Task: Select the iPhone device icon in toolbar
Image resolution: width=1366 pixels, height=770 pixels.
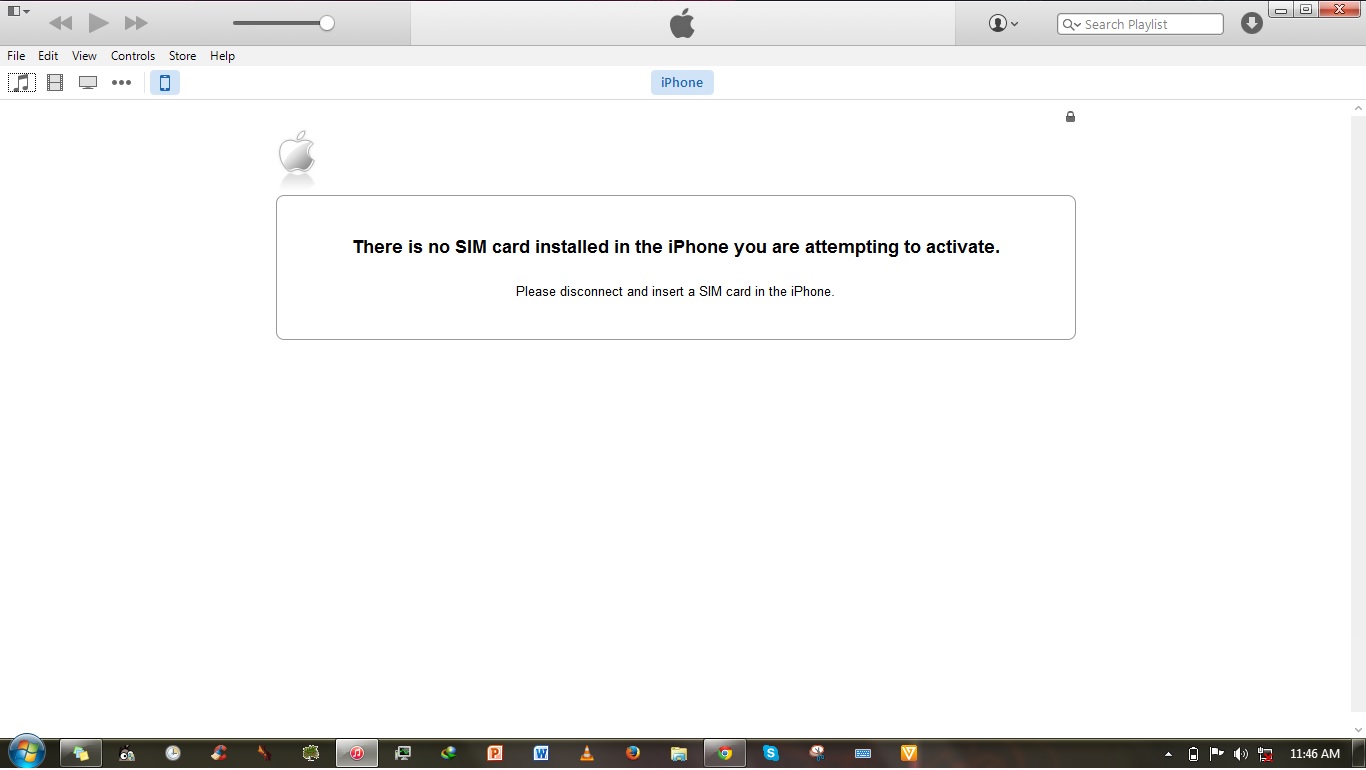Action: (165, 83)
